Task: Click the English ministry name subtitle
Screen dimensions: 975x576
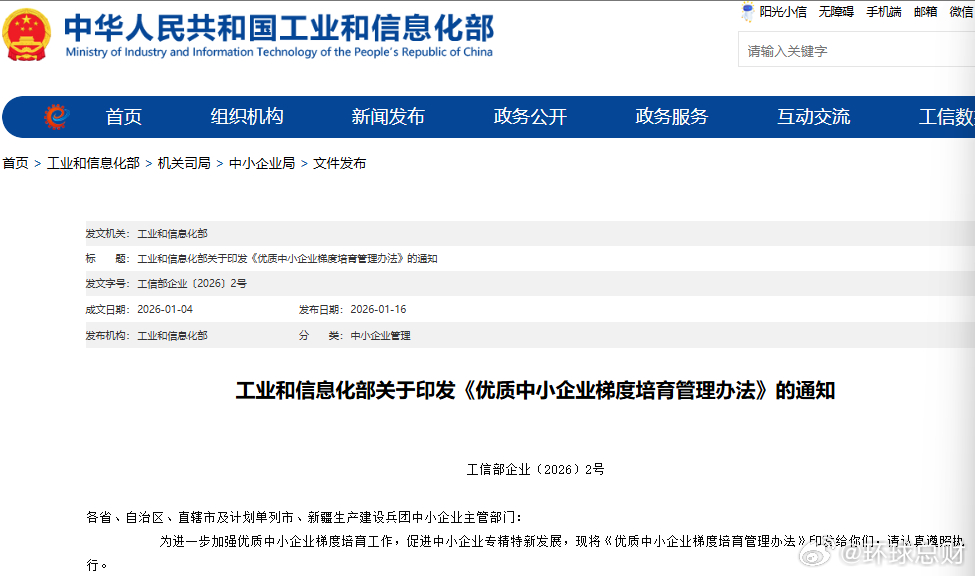Action: tap(279, 52)
